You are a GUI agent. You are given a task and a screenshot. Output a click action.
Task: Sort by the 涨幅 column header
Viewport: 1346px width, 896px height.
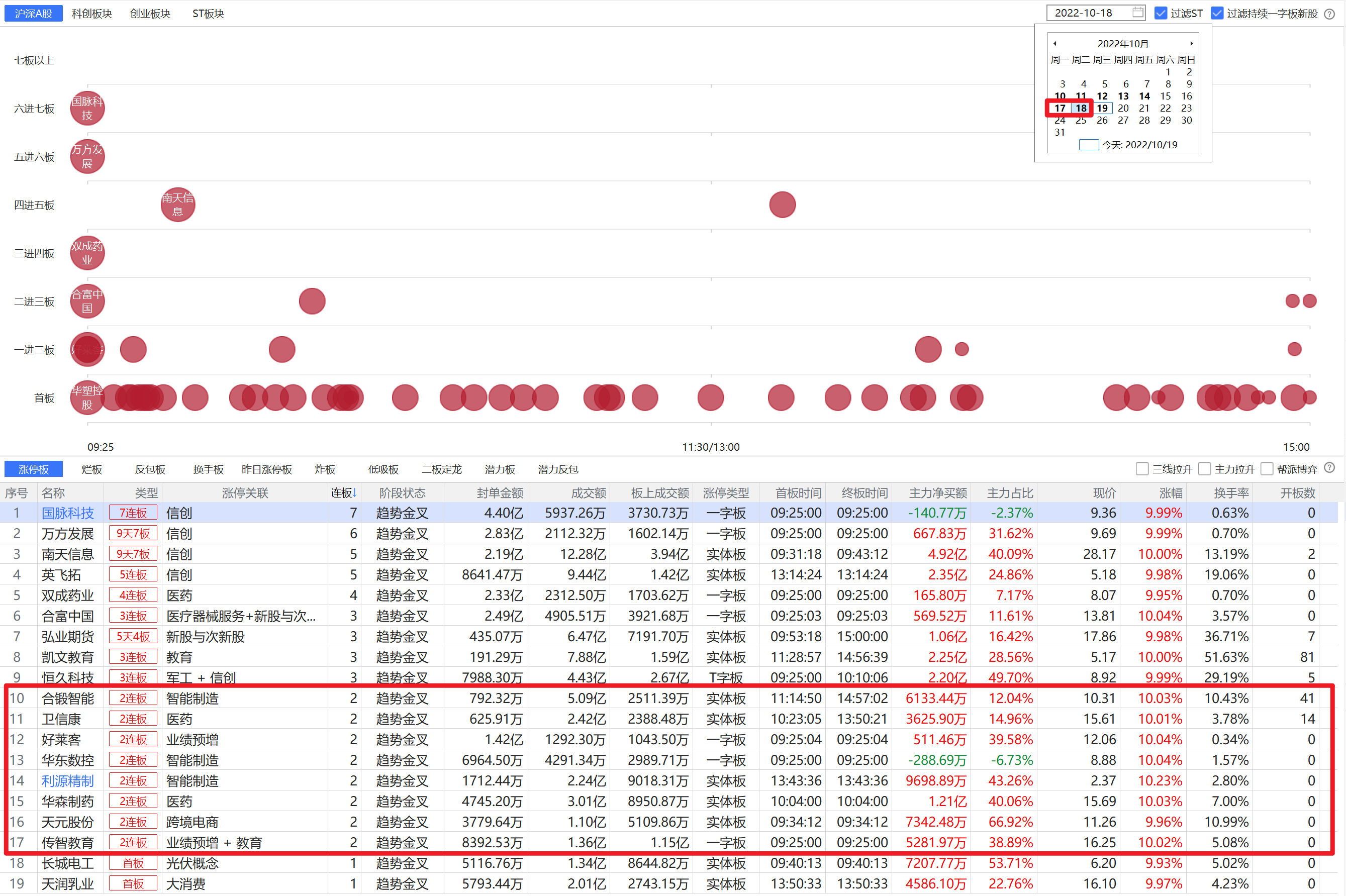pos(1171,492)
